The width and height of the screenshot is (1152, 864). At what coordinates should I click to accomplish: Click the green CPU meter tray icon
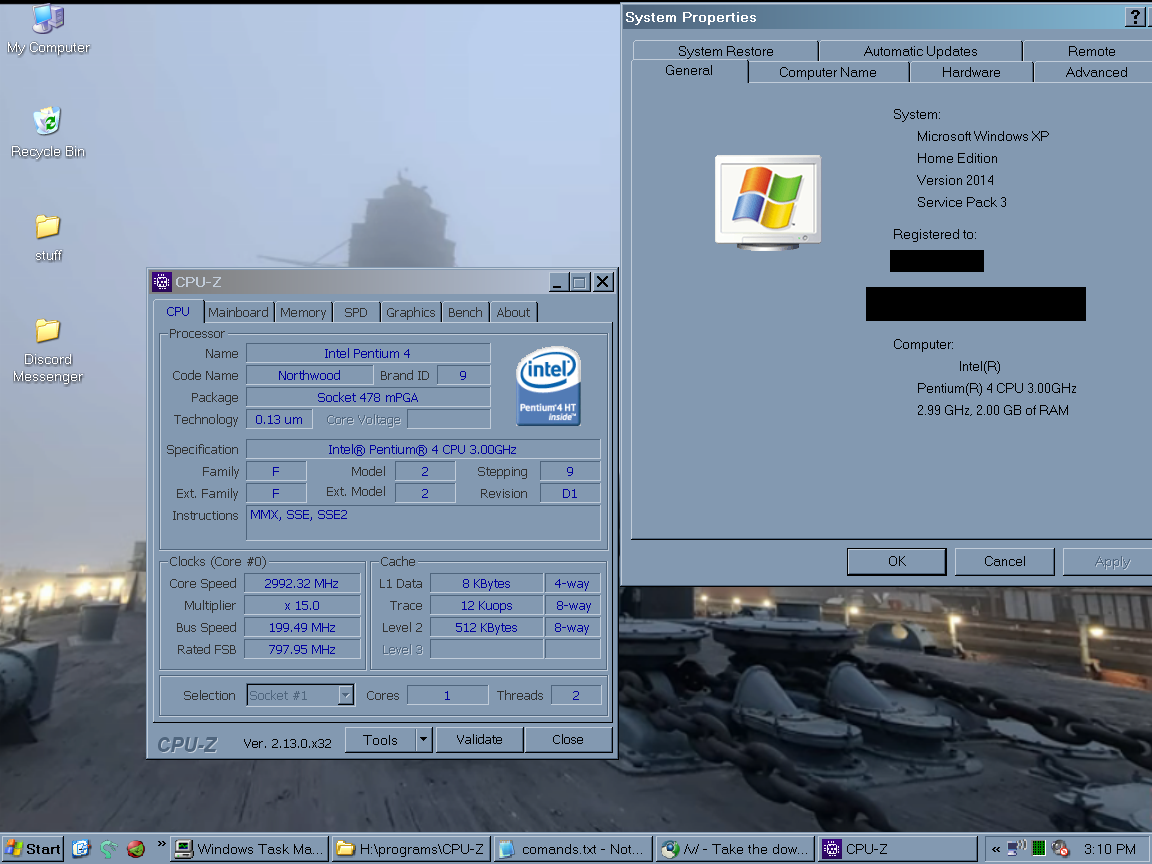click(x=1038, y=849)
